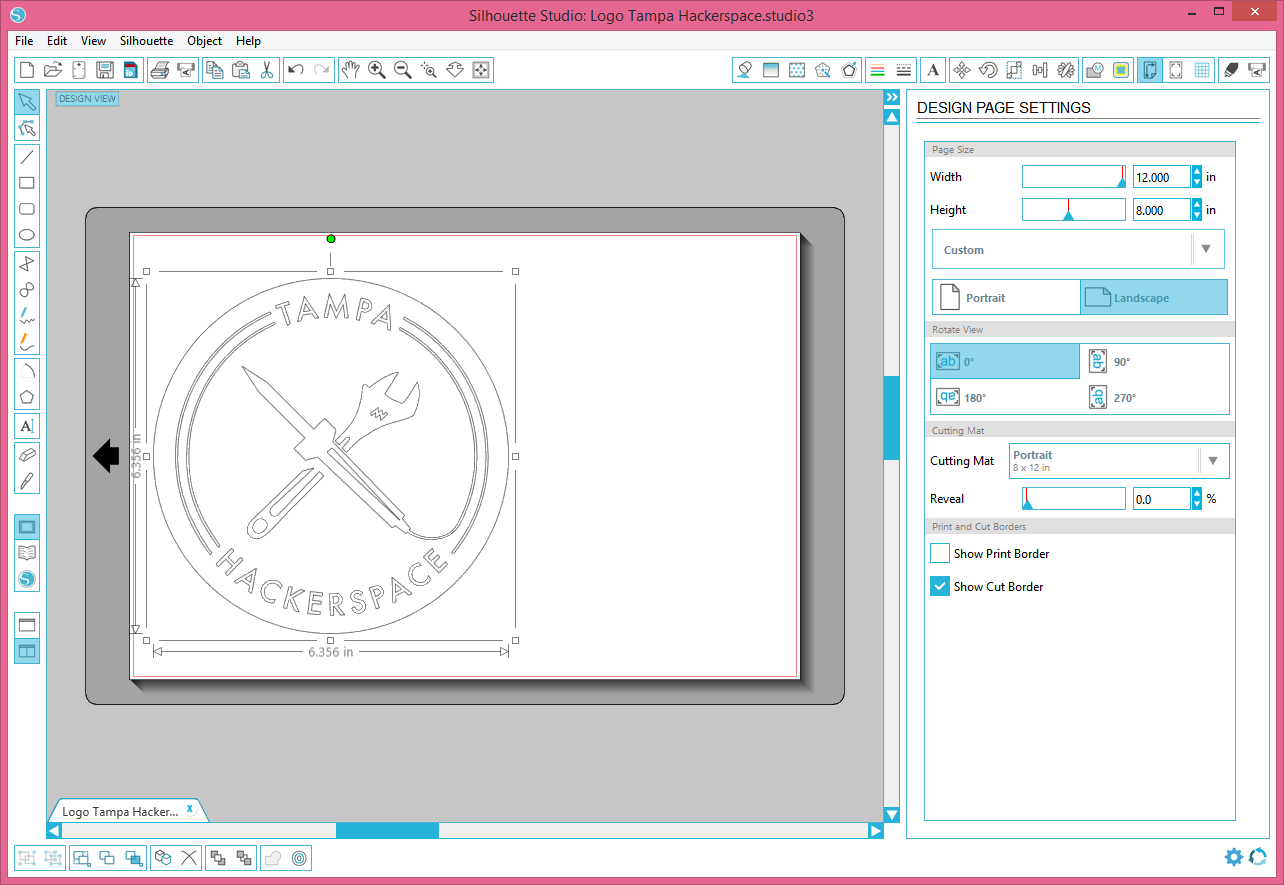
Task: Activate the pan hand tool
Action: click(350, 70)
